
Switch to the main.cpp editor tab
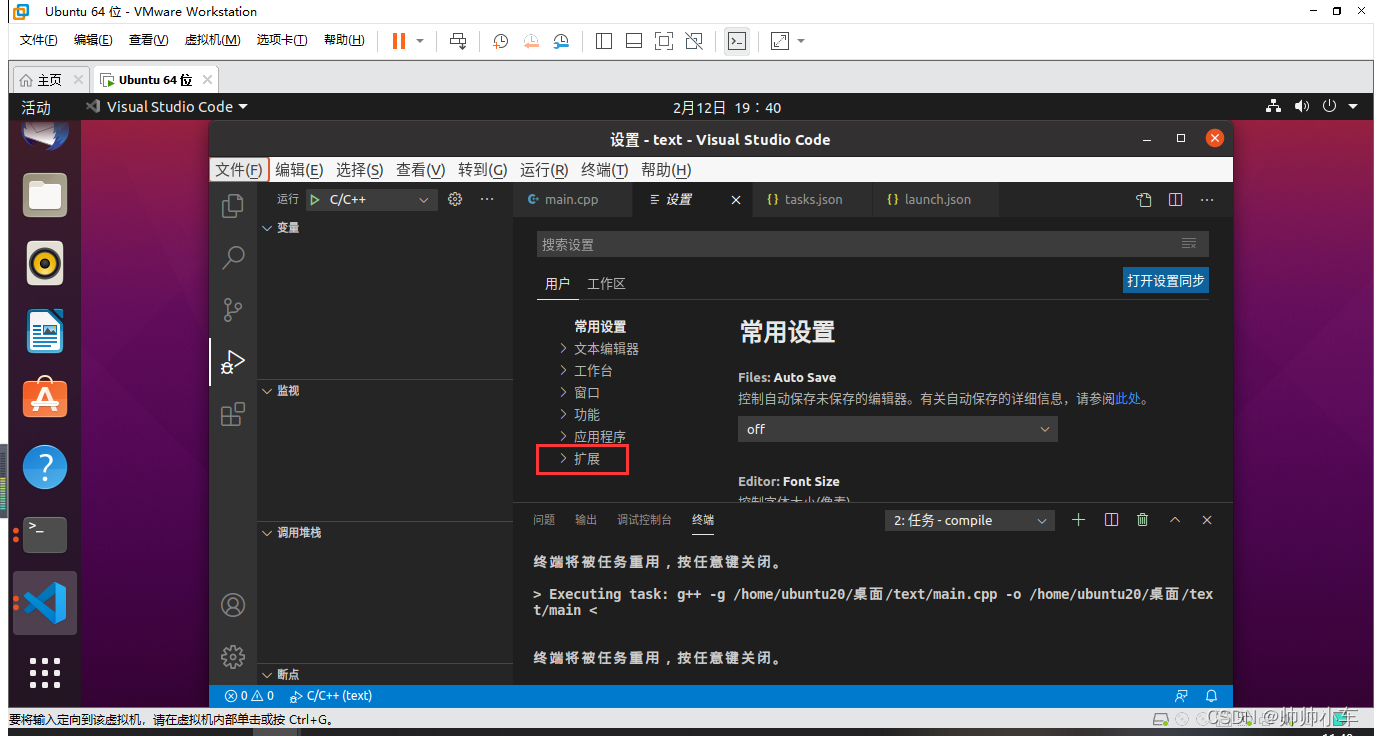tap(571, 200)
